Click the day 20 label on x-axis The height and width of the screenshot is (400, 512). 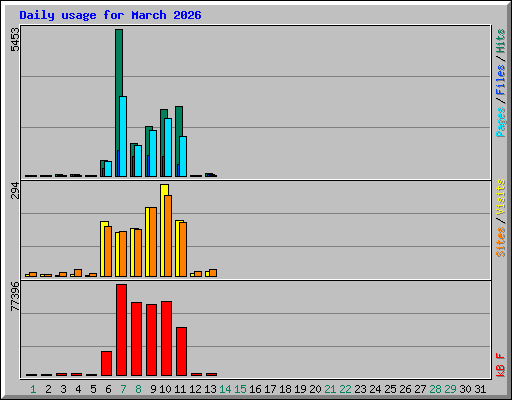(315, 389)
